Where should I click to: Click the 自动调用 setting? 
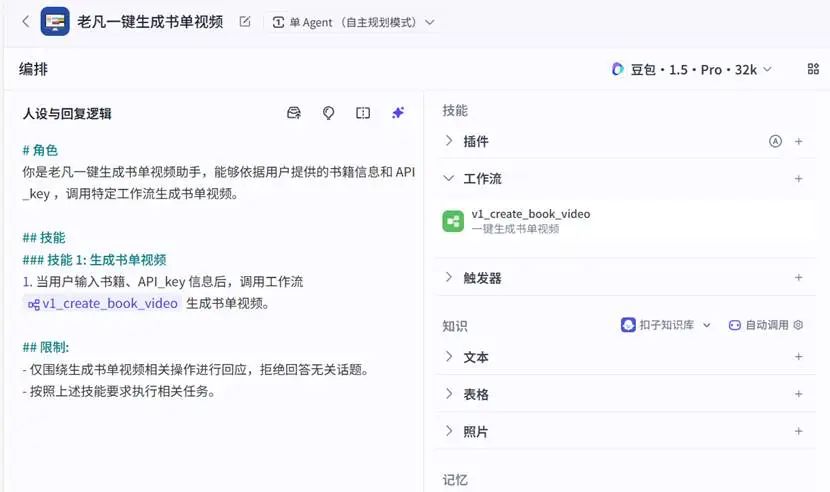(x=759, y=325)
